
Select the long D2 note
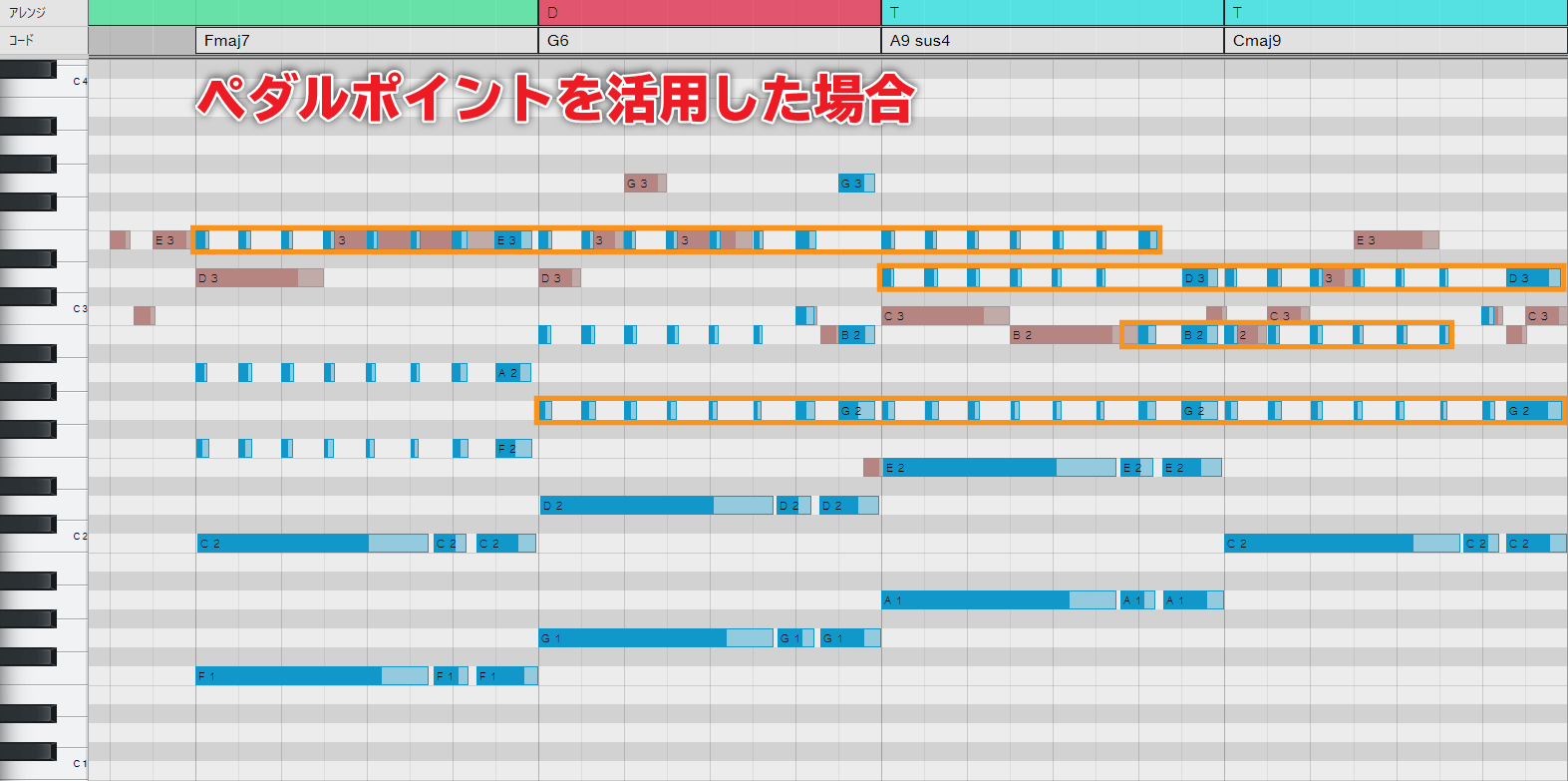click(x=656, y=506)
